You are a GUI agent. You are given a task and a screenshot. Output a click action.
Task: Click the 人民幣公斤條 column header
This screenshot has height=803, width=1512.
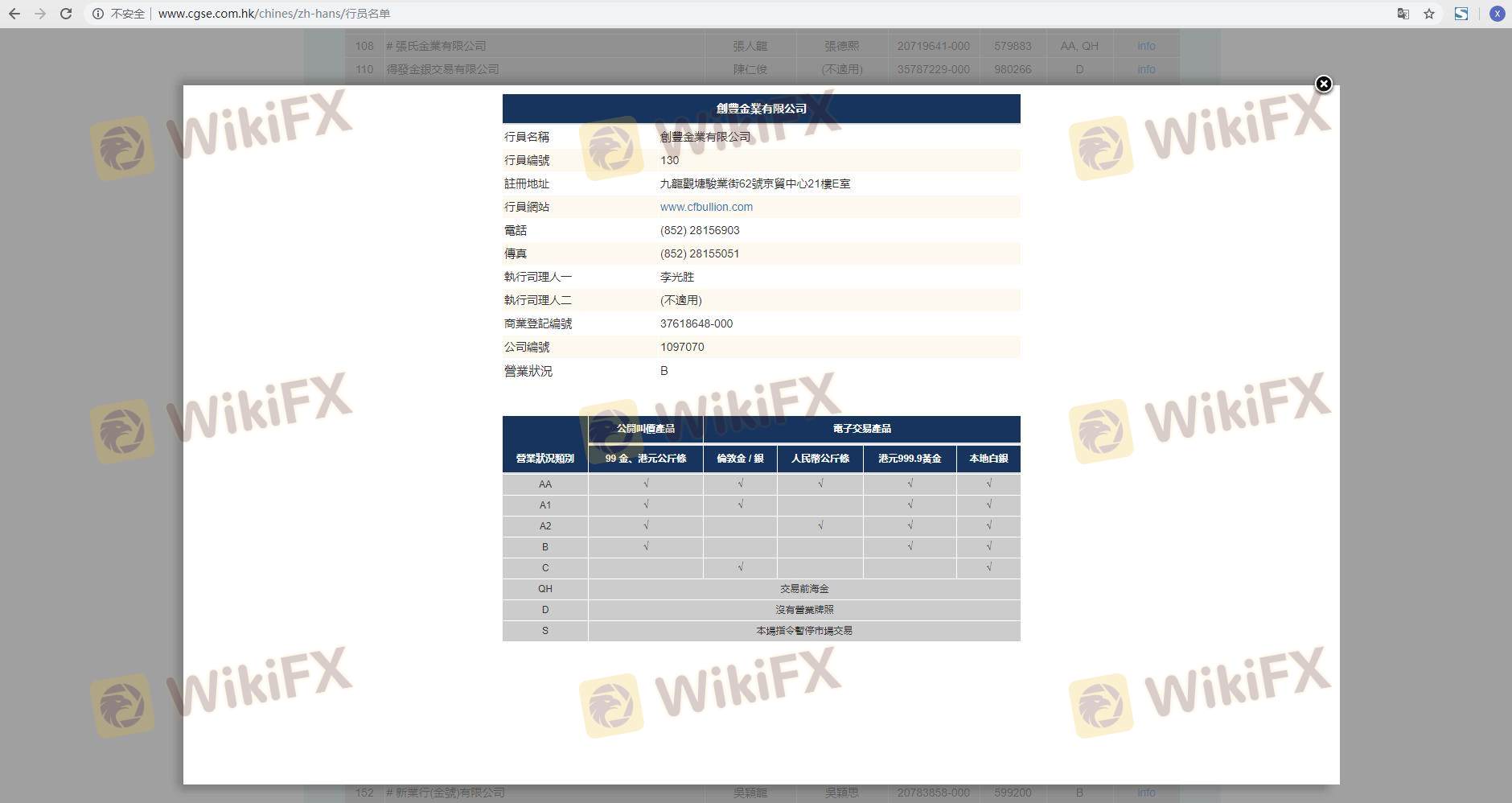point(820,459)
